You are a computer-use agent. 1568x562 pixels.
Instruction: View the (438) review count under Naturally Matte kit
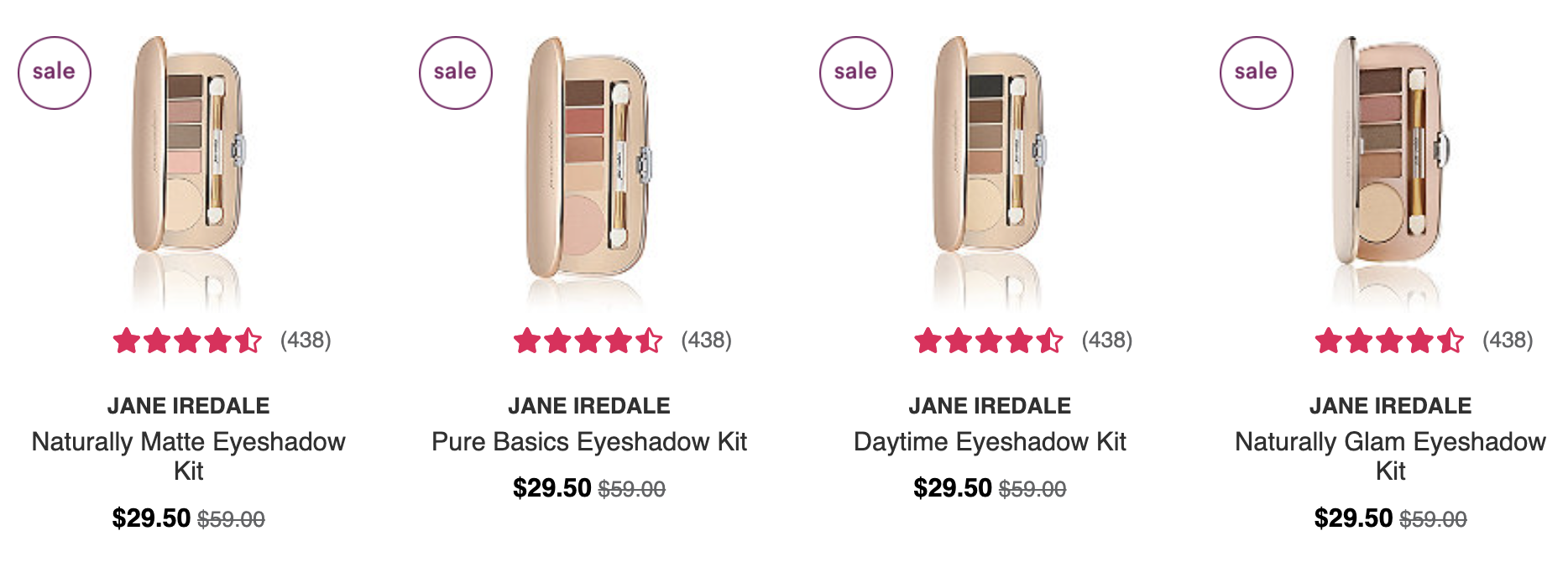tap(306, 341)
